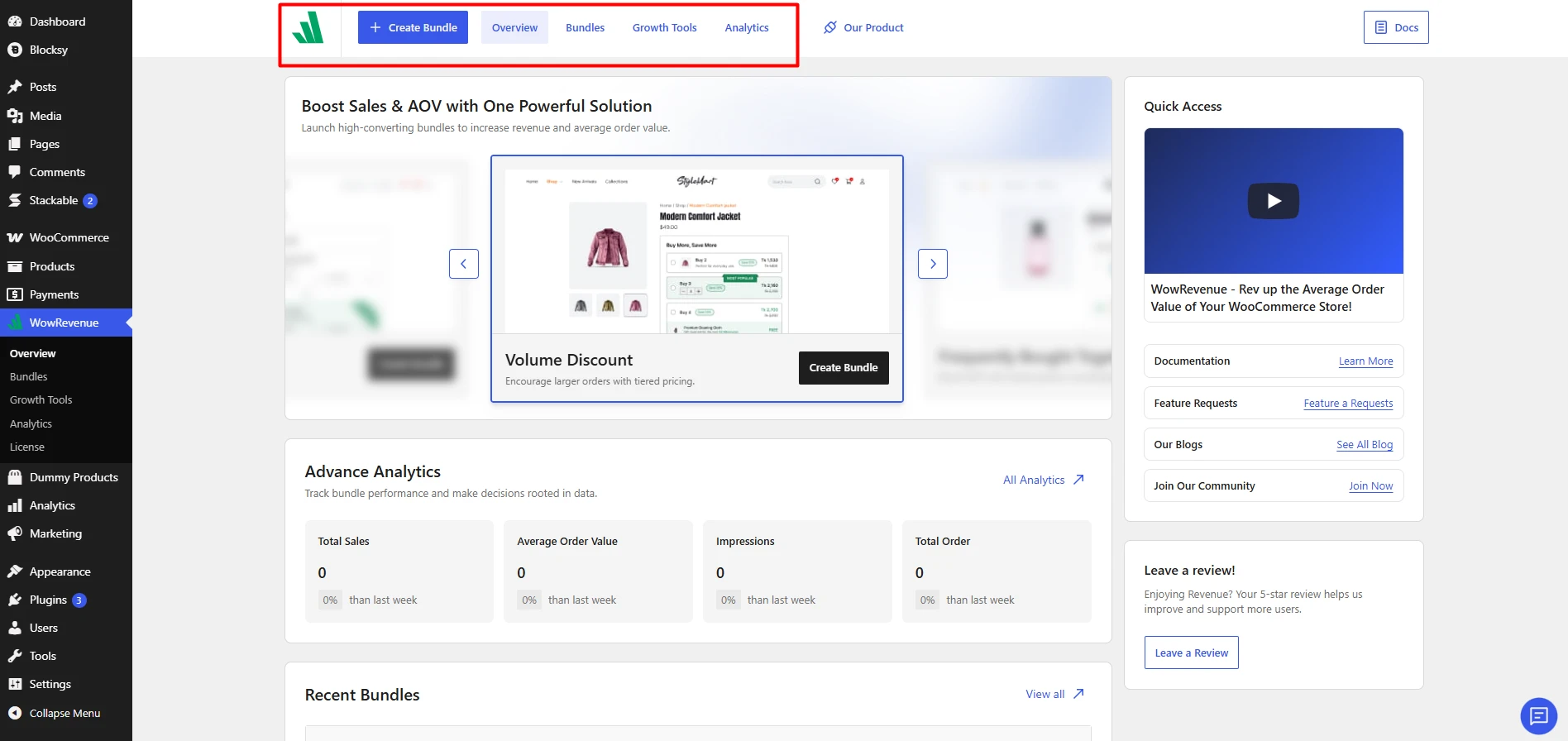Click the Payments icon in the sidebar
The image size is (1568, 741).
pyautogui.click(x=15, y=294)
